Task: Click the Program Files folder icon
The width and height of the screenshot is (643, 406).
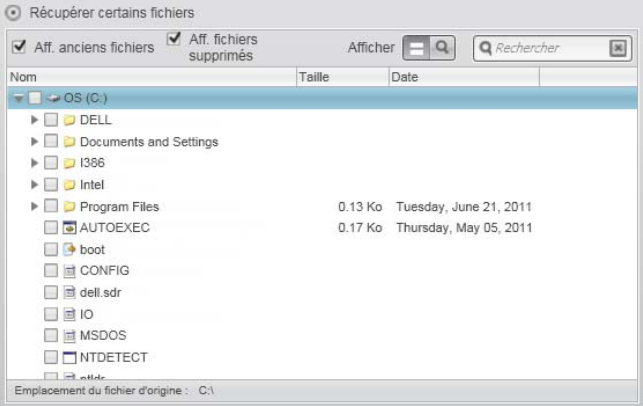Action: coord(70,206)
